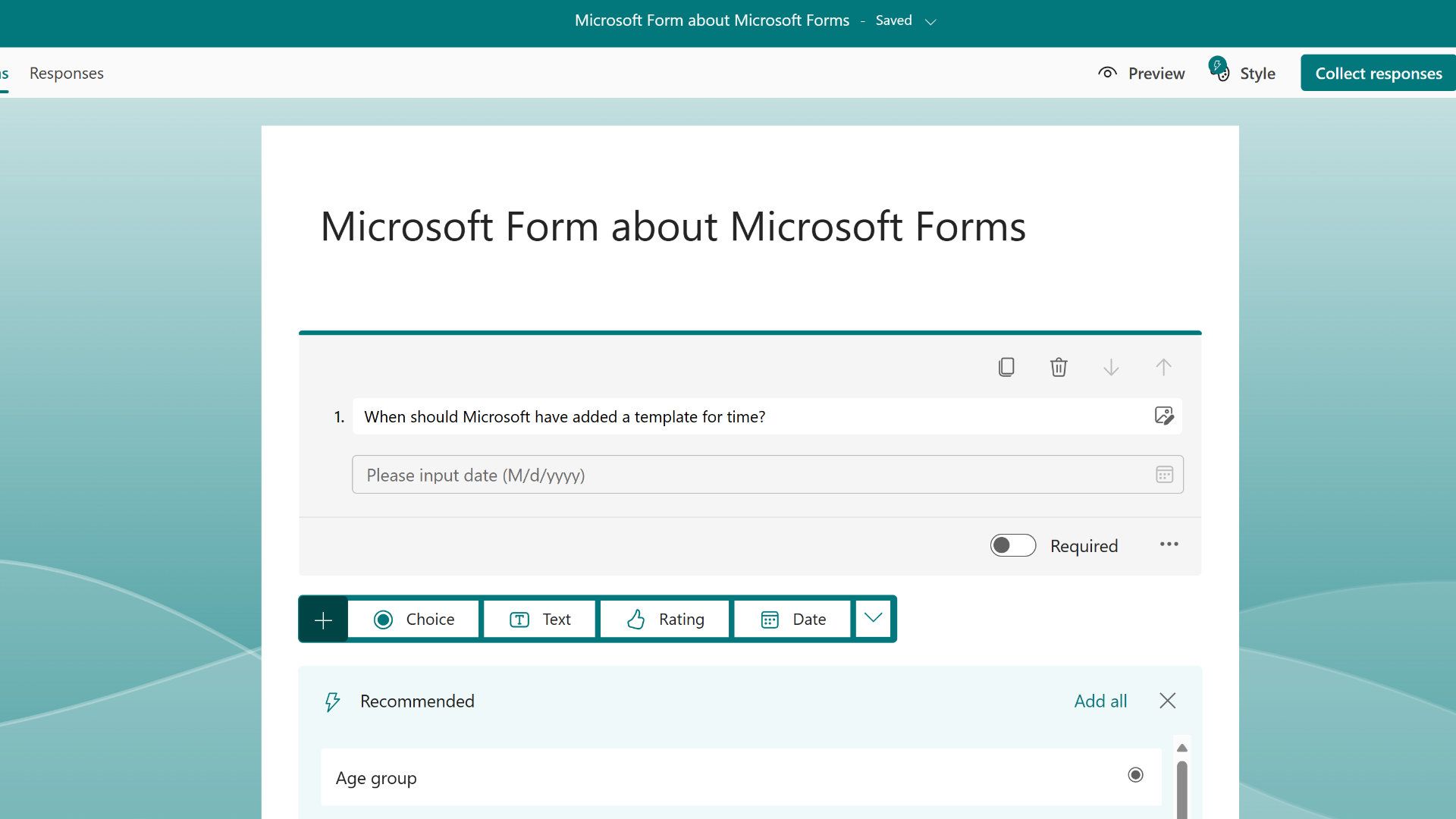Move question 1 down using down arrow
The image size is (1456, 819).
[1111, 367]
